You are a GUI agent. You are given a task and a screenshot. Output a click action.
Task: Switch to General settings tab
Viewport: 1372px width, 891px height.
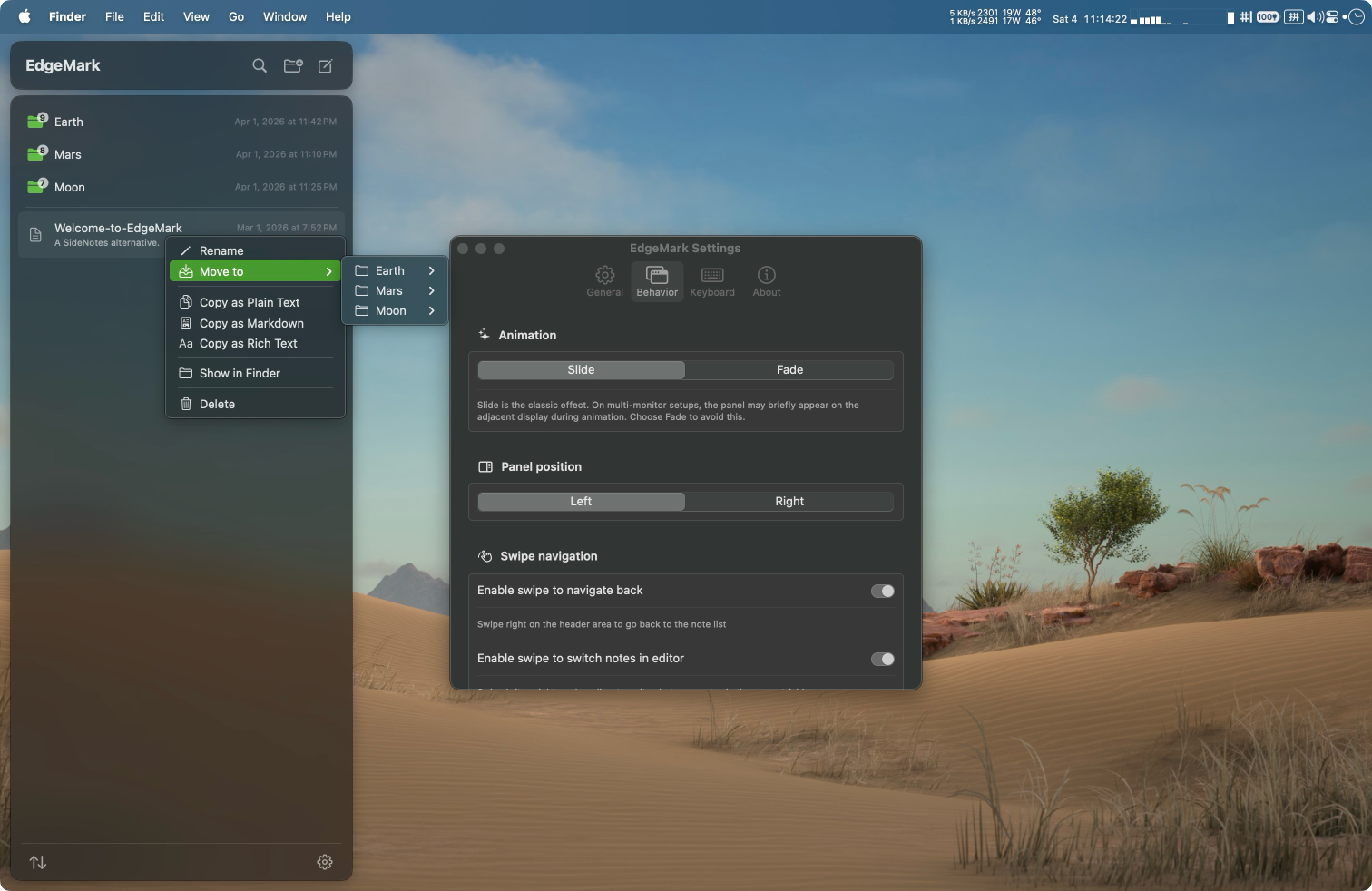point(605,281)
